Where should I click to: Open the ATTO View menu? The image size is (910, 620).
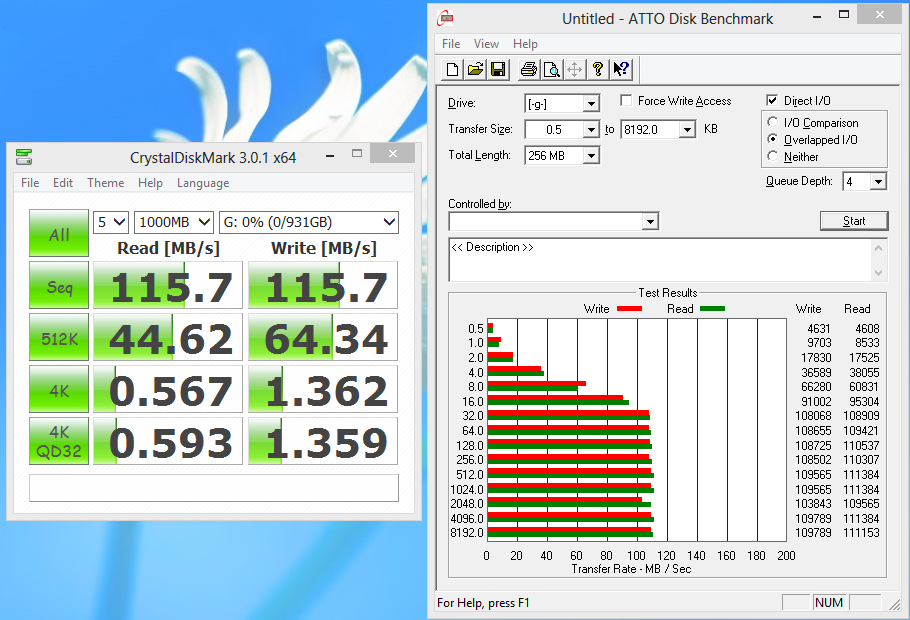486,44
